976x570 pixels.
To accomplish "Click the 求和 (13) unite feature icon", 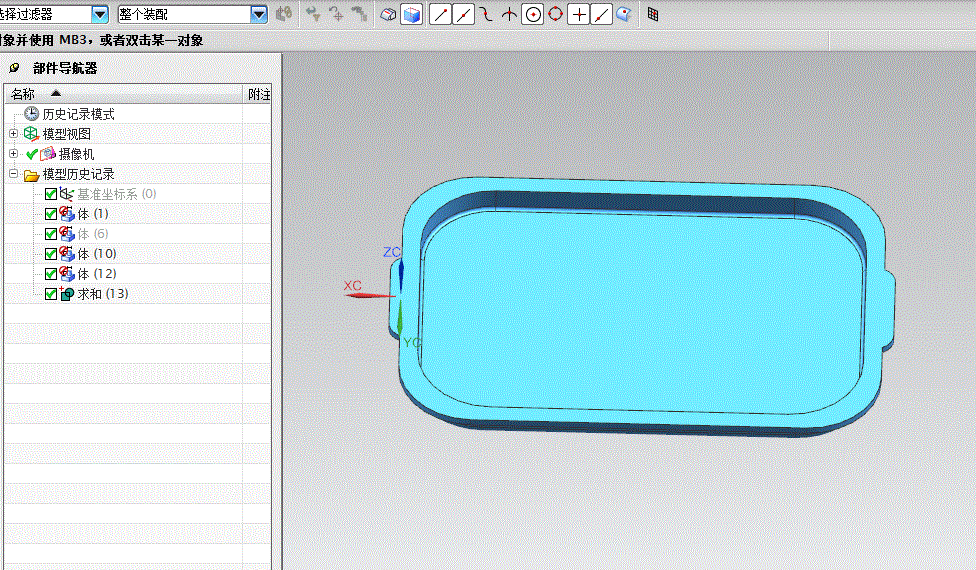I will coord(67,294).
